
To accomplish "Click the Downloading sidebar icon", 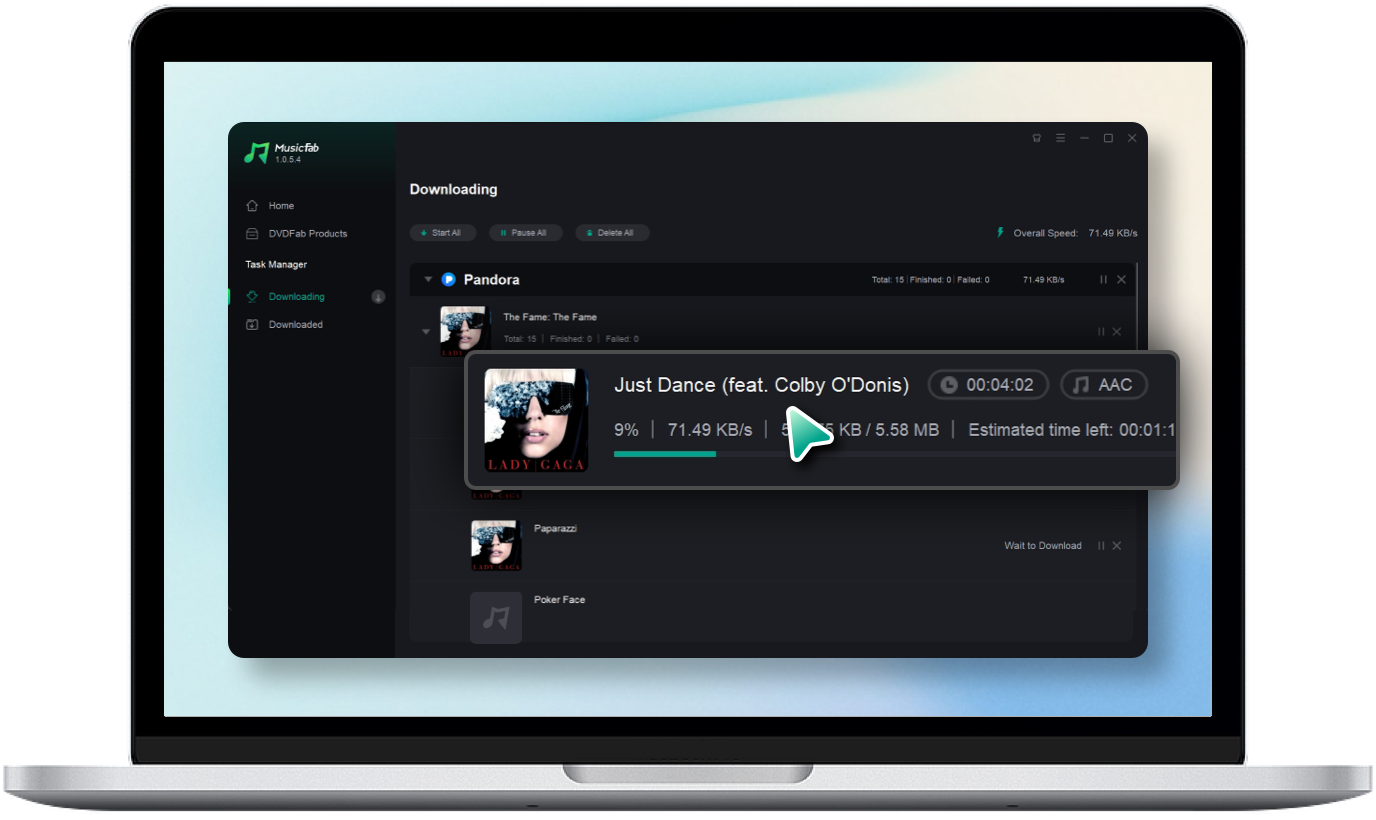I will [252, 297].
